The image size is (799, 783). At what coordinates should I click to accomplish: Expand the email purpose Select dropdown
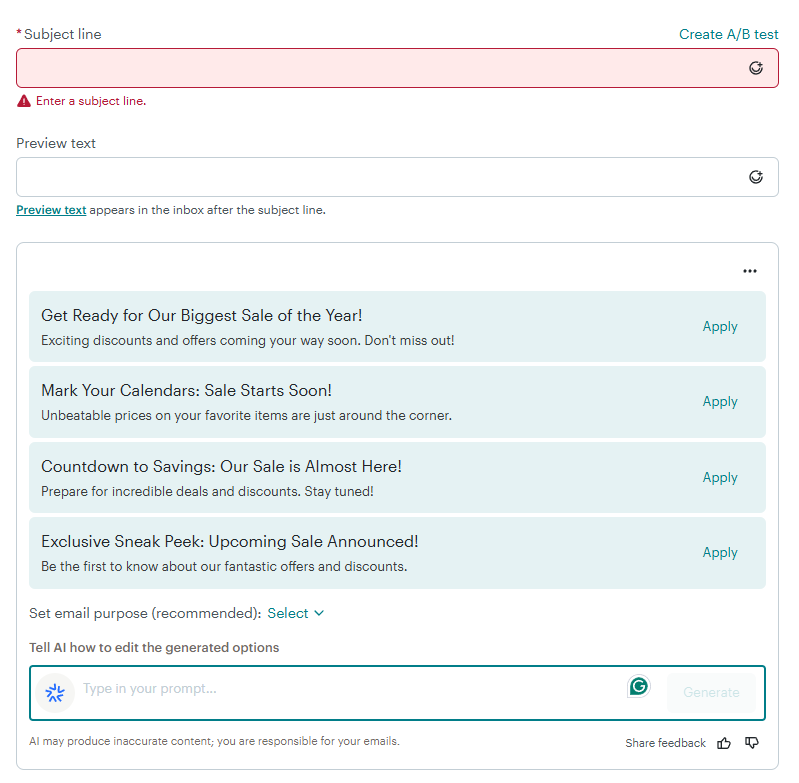(296, 613)
